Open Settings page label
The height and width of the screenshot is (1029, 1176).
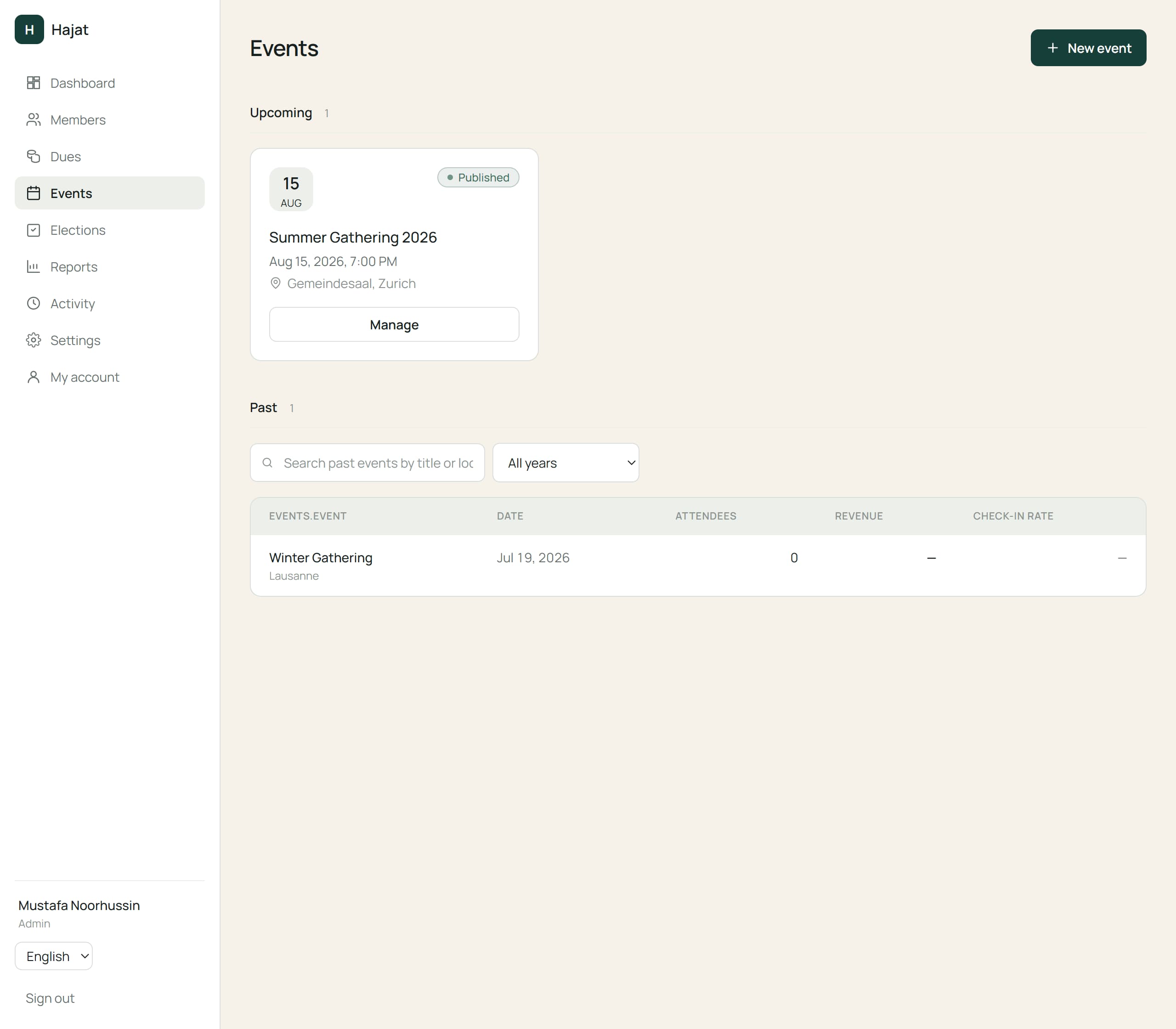point(75,340)
